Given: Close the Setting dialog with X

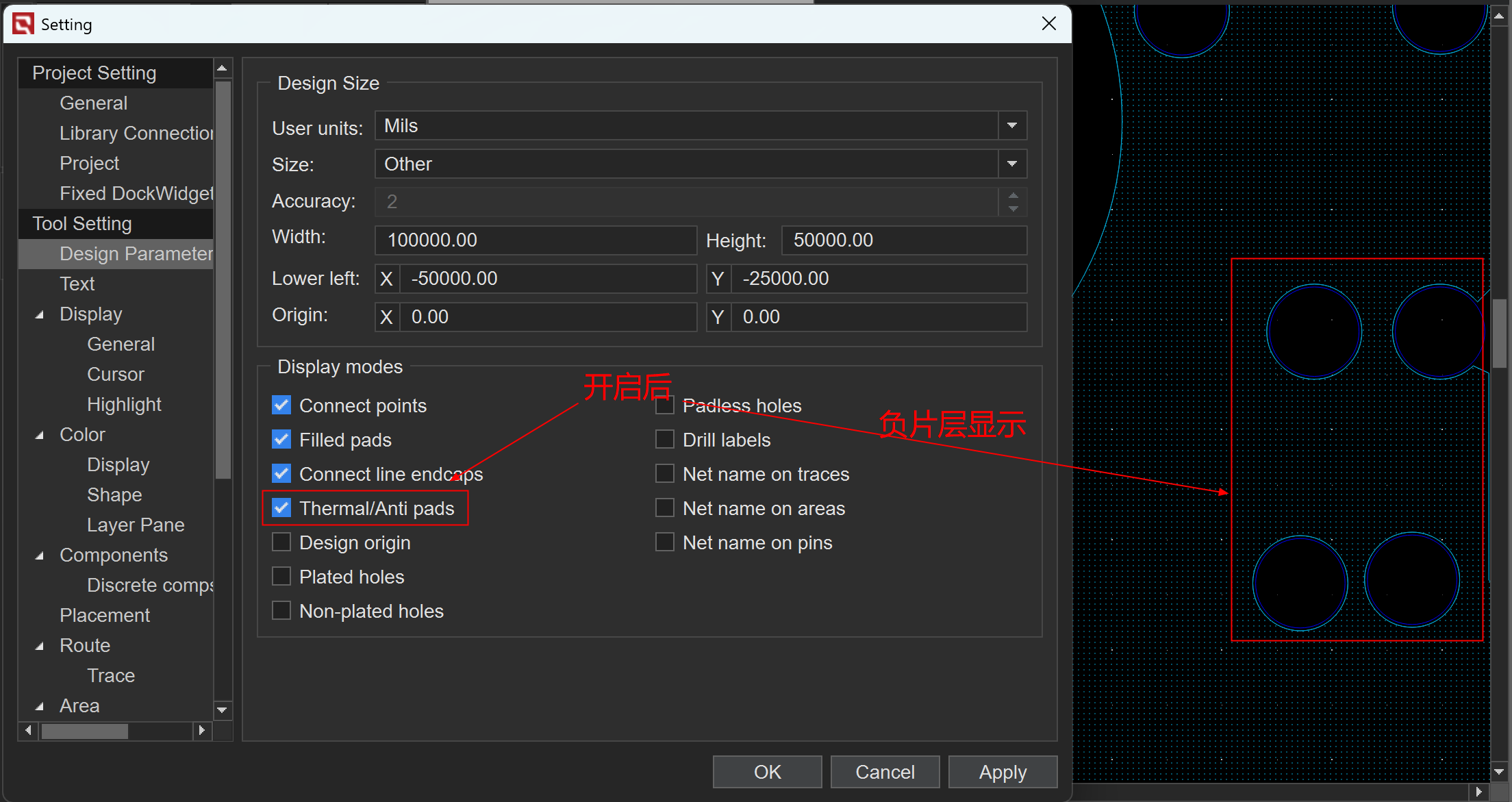Looking at the screenshot, I should [x=1048, y=24].
